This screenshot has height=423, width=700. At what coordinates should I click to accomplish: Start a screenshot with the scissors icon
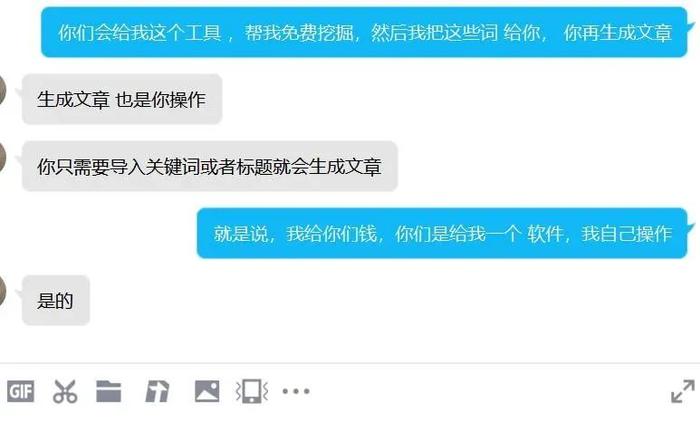click(65, 391)
